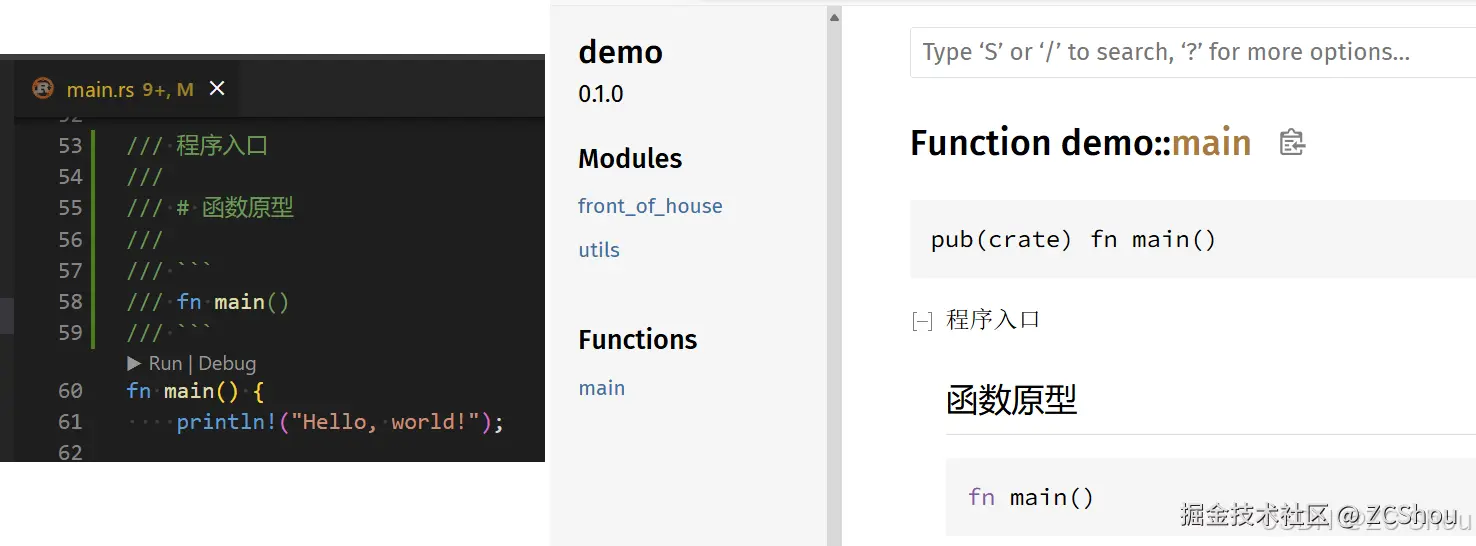Viewport: 1476px width, 546px height.
Task: Copy item path icon next to demo::main
Action: click(x=1292, y=143)
